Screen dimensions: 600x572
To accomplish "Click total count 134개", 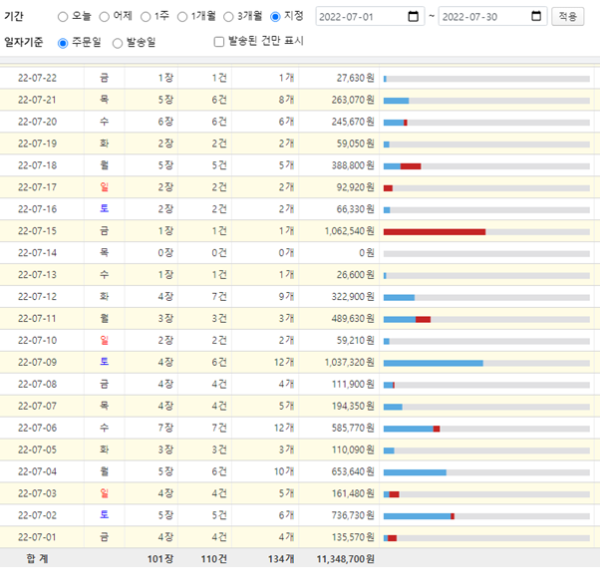I will [281, 559].
